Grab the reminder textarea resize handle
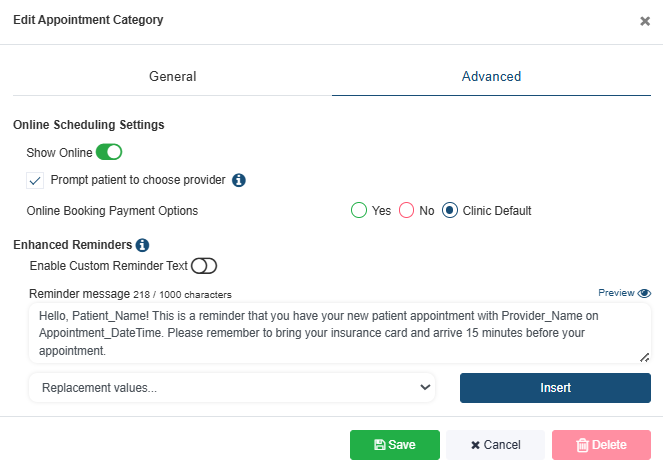Image resolution: width=663 pixels, height=469 pixels. 644,357
